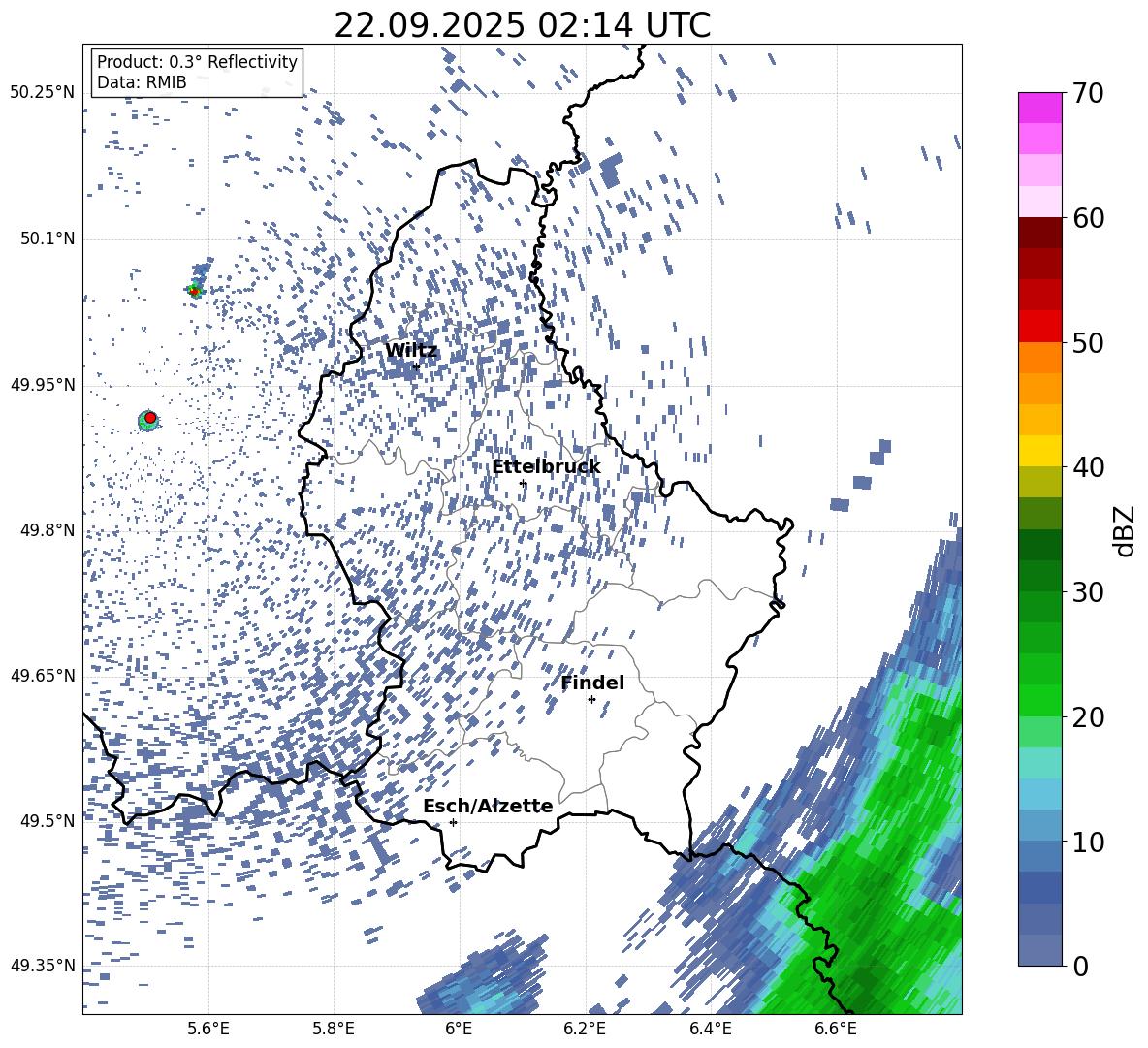
Task: Click the 49.95°N latitude label
Action: [x=43, y=385]
